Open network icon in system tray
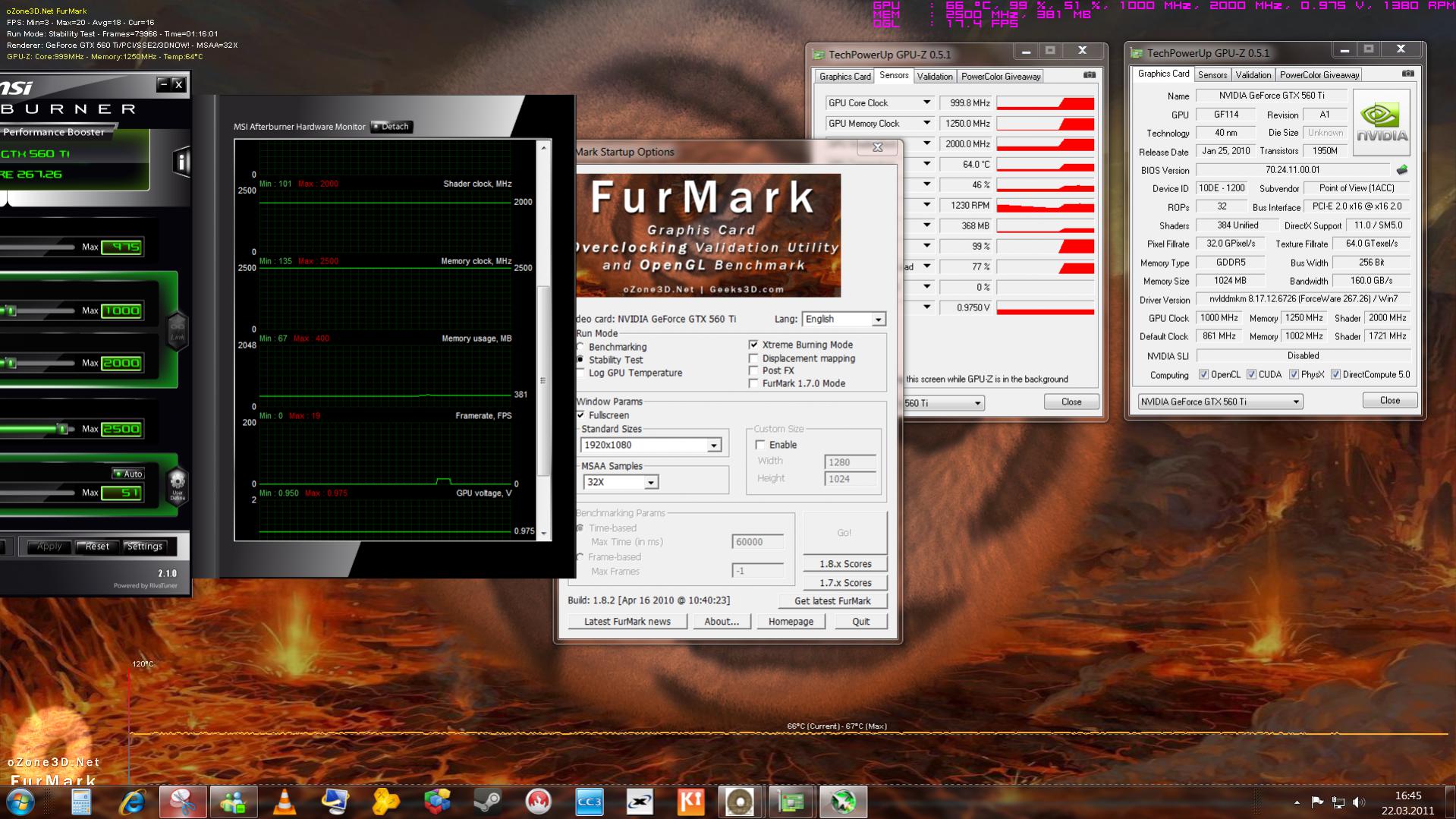Screen dimensions: 1456x819 pyautogui.click(x=1338, y=802)
